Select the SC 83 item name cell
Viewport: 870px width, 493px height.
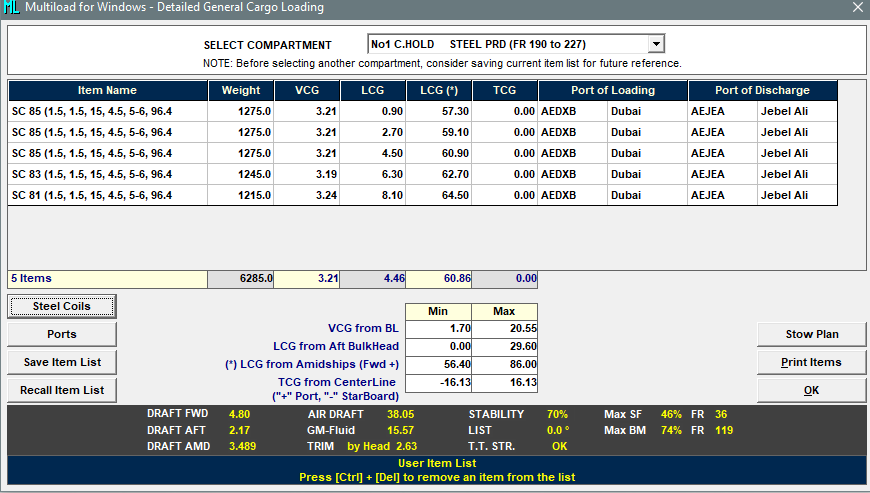108,175
